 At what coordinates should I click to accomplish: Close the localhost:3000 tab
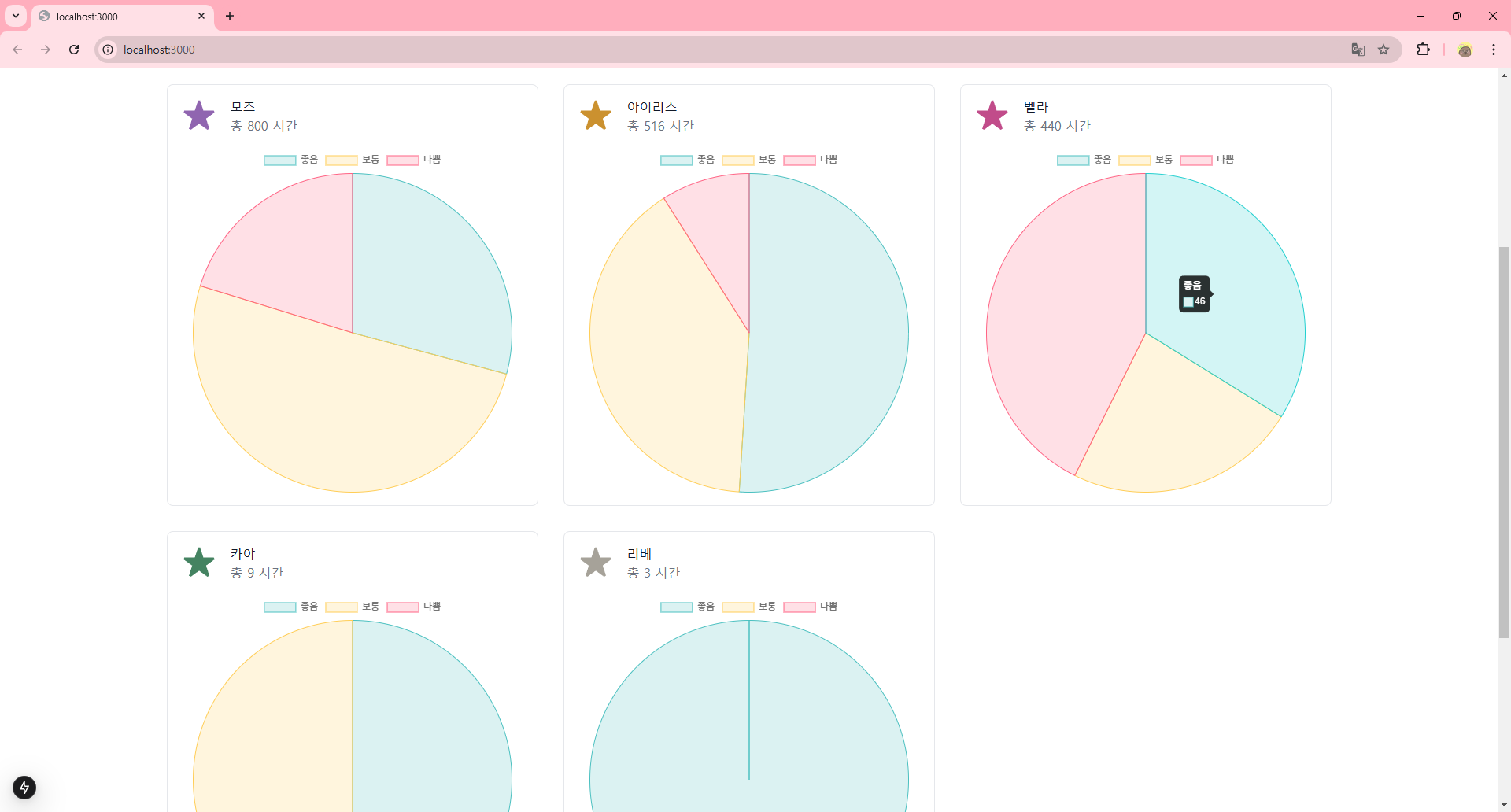coord(201,16)
